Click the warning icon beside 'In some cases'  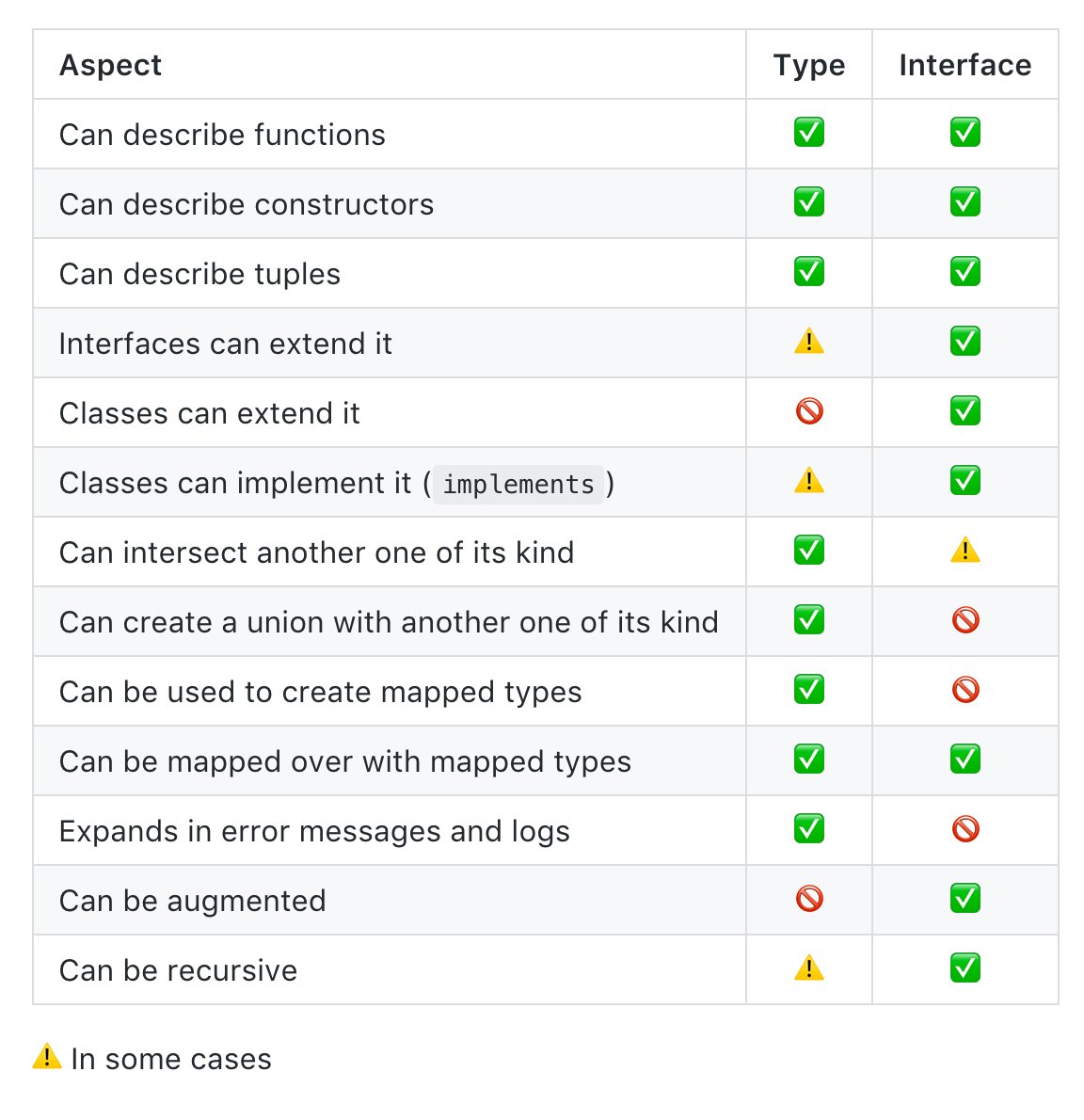point(47,1057)
